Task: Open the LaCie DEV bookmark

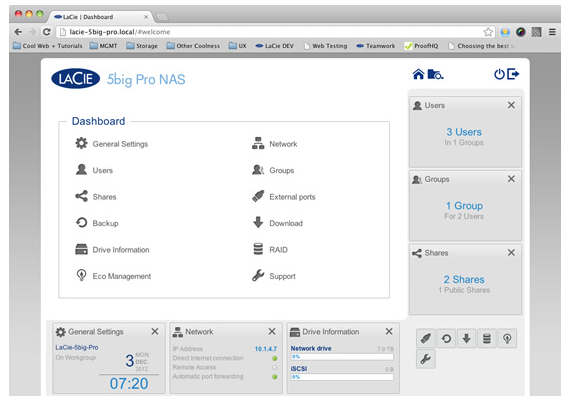Action: pos(274,46)
